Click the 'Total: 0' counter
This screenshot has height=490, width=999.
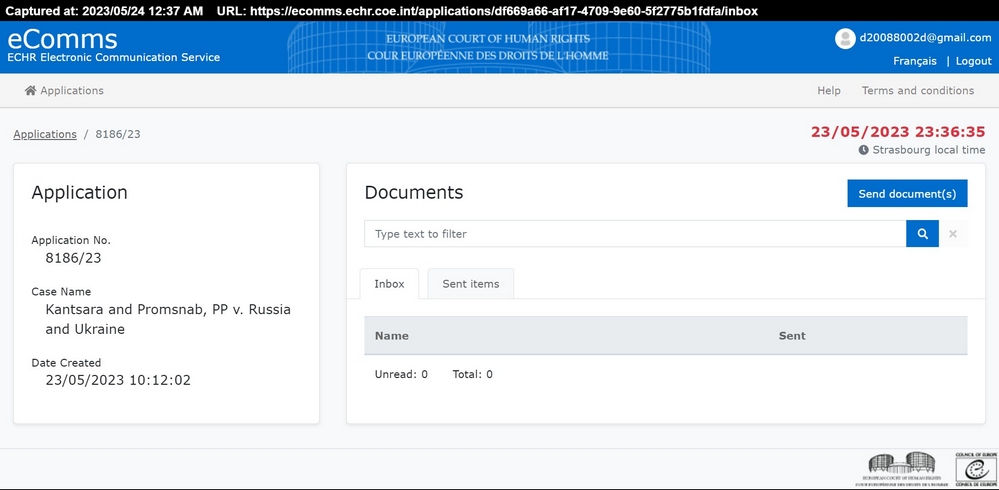point(472,374)
